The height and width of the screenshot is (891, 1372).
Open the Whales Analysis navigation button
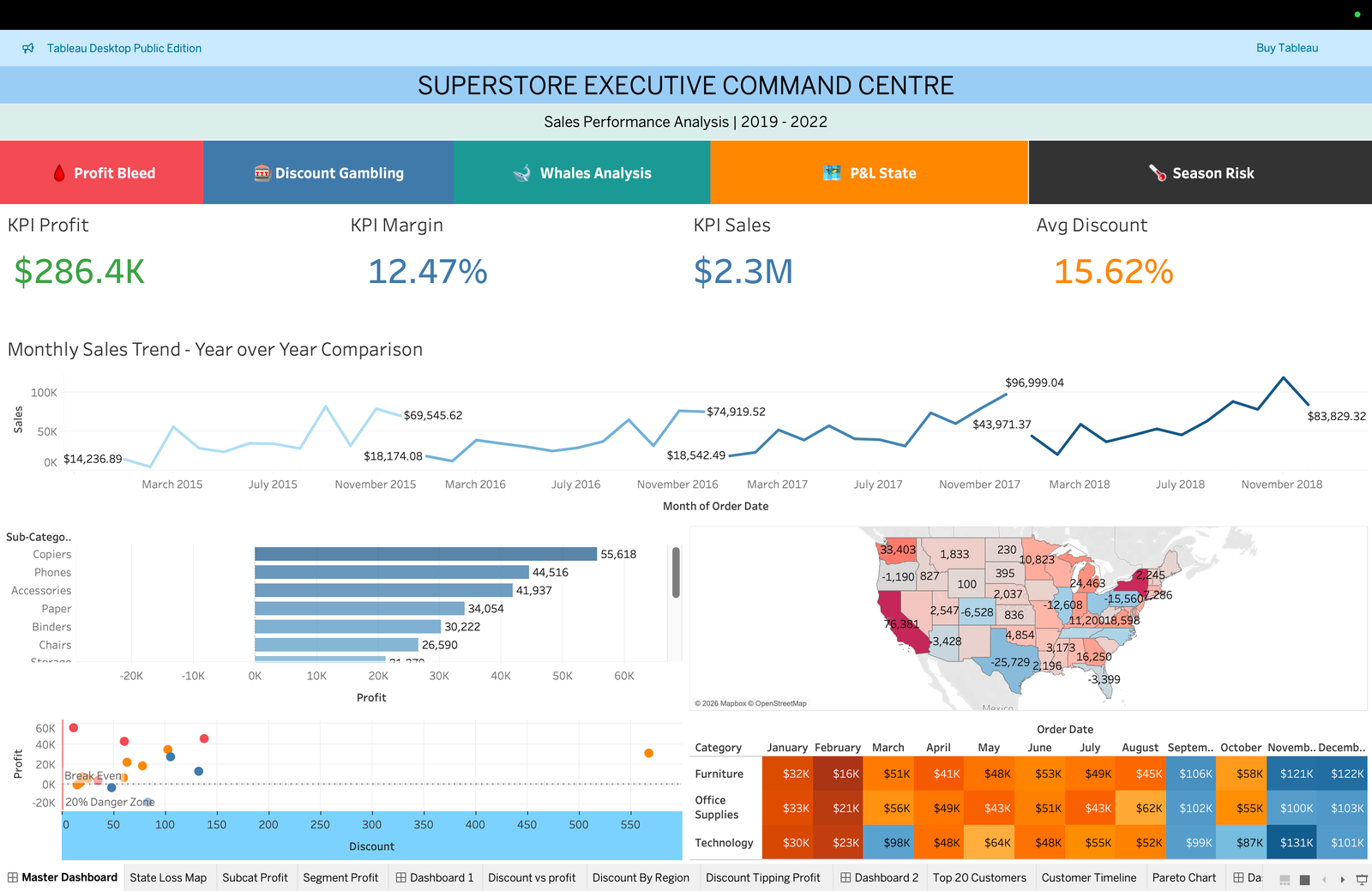click(x=582, y=172)
